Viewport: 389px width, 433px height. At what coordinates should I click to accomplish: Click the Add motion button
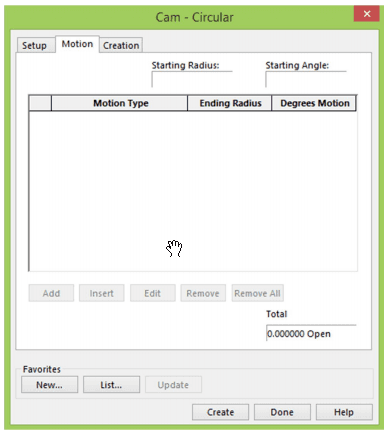[x=51, y=293]
